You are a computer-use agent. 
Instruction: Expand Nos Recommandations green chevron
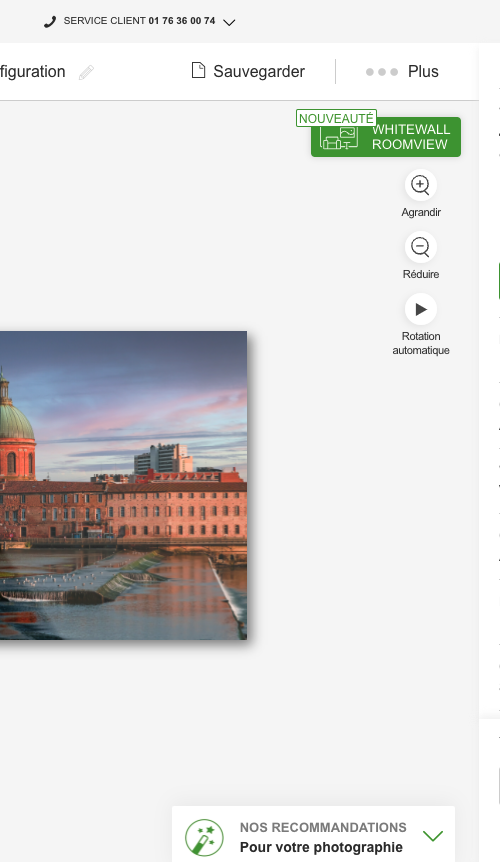tap(433, 836)
